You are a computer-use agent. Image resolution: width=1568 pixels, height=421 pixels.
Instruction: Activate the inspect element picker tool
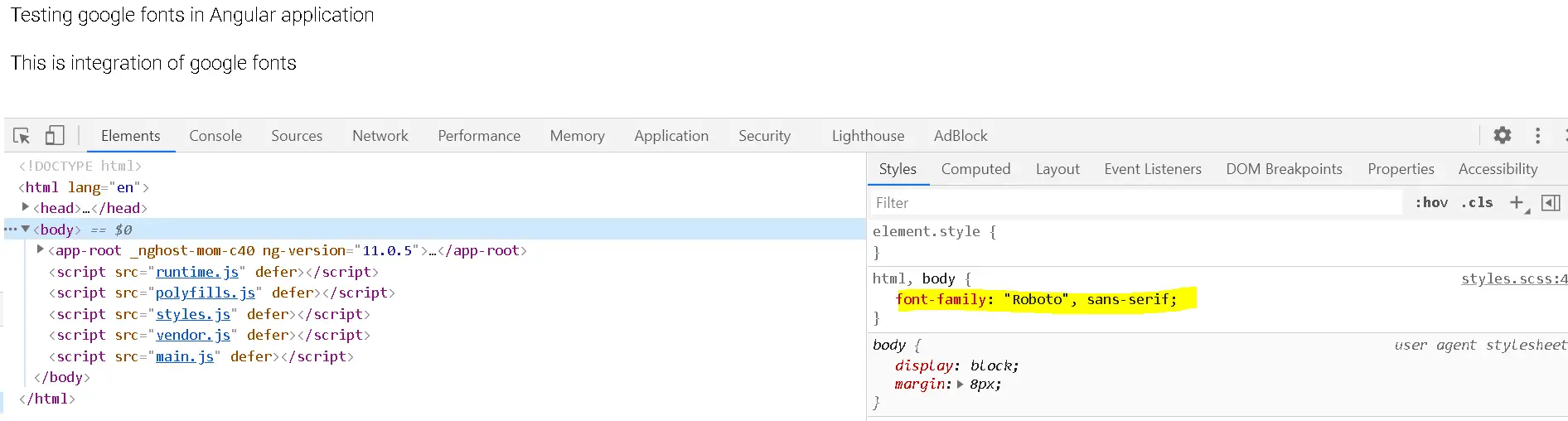click(x=22, y=136)
